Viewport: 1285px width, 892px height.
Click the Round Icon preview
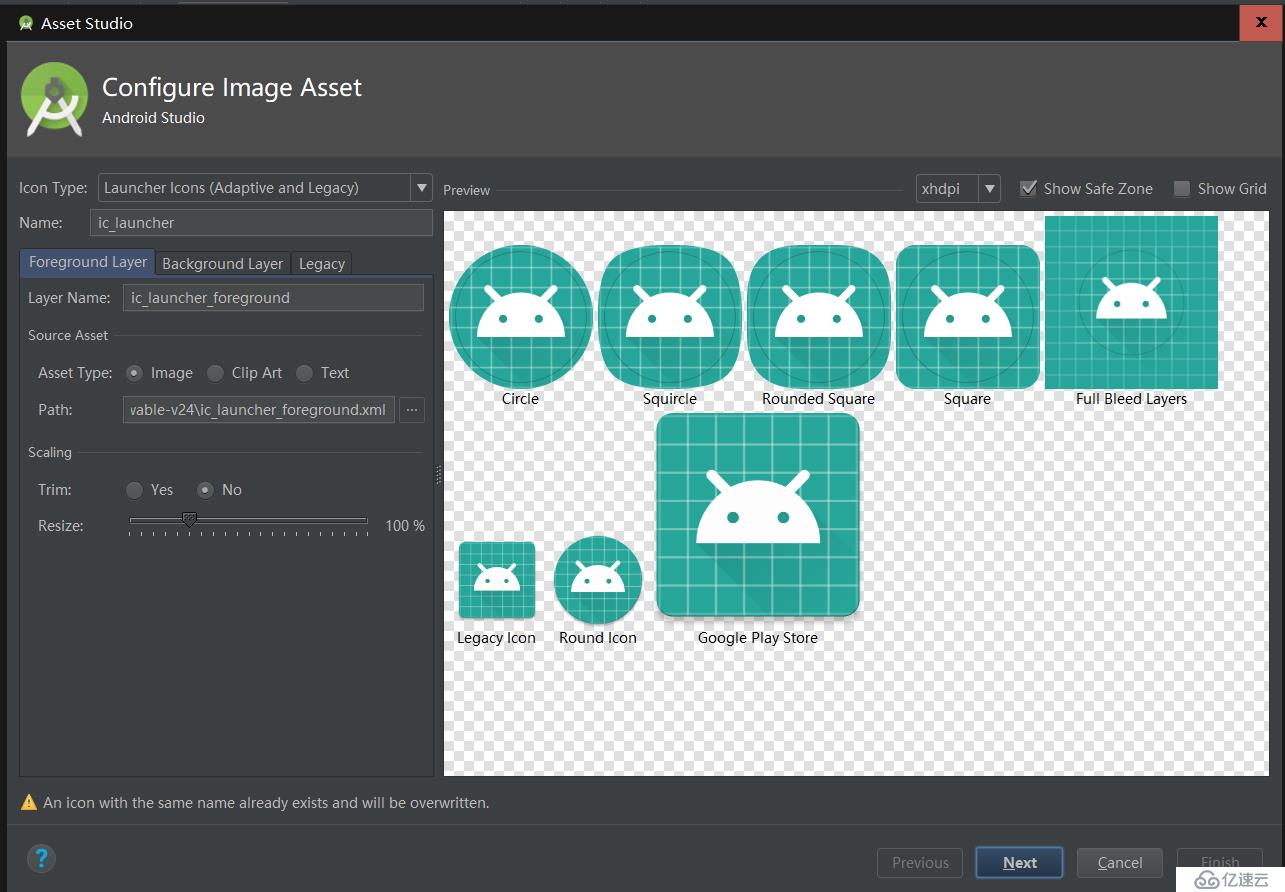(x=598, y=581)
